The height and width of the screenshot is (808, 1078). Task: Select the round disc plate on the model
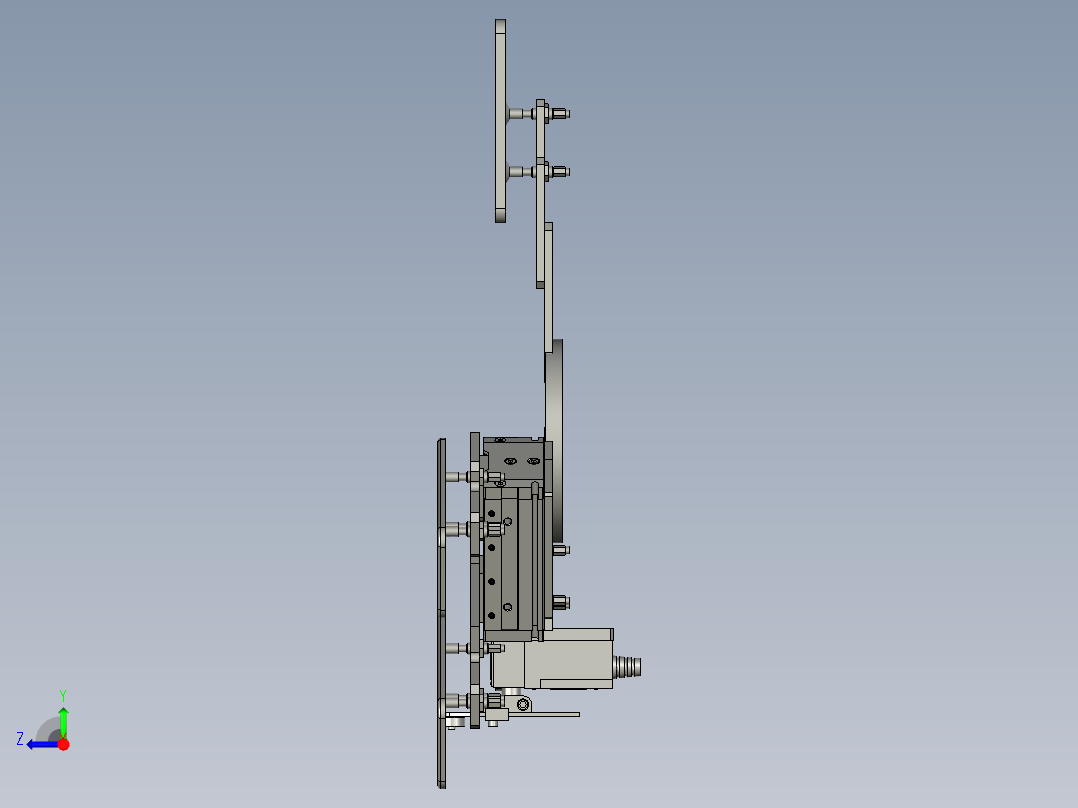click(556, 440)
